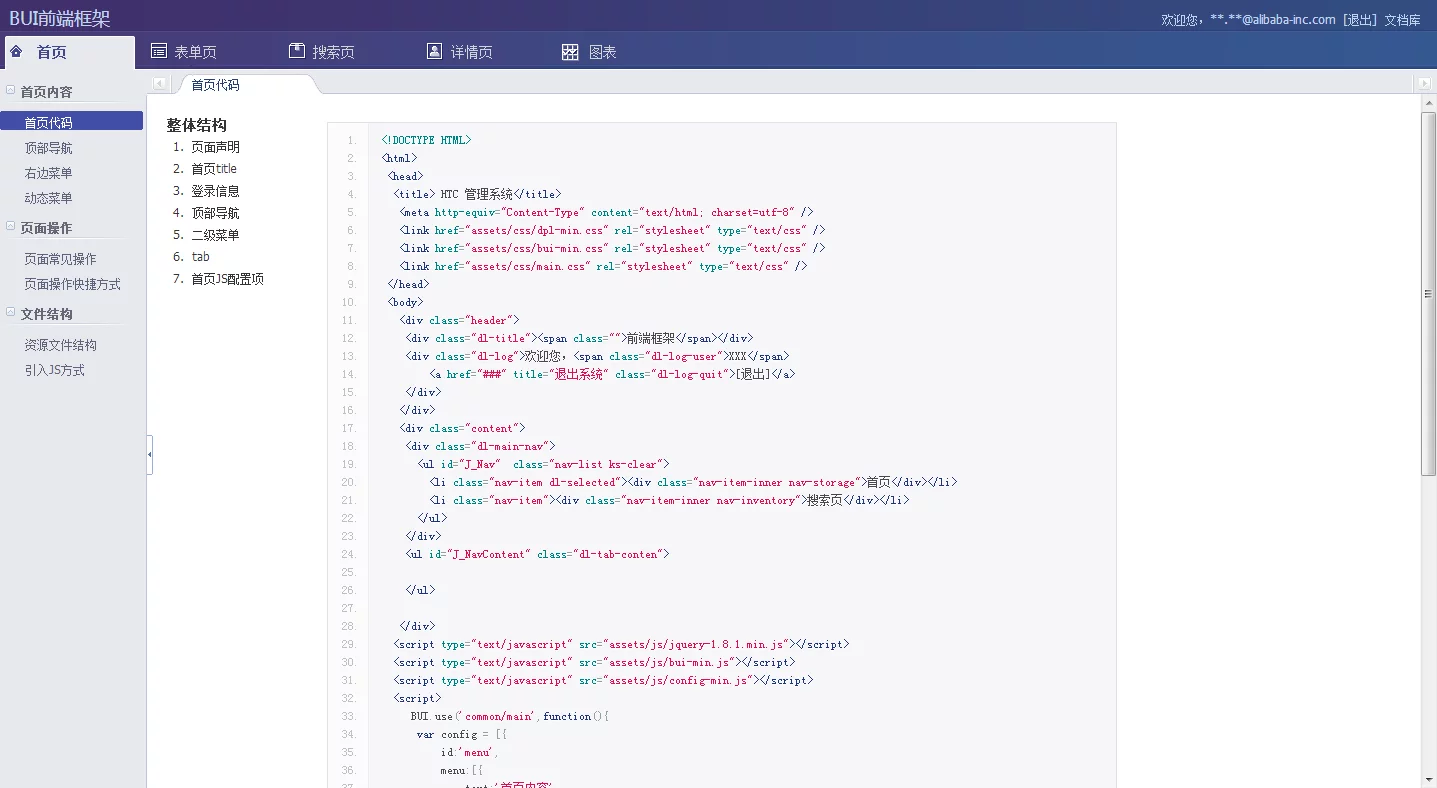Click the 整体结构 heading

(197, 125)
